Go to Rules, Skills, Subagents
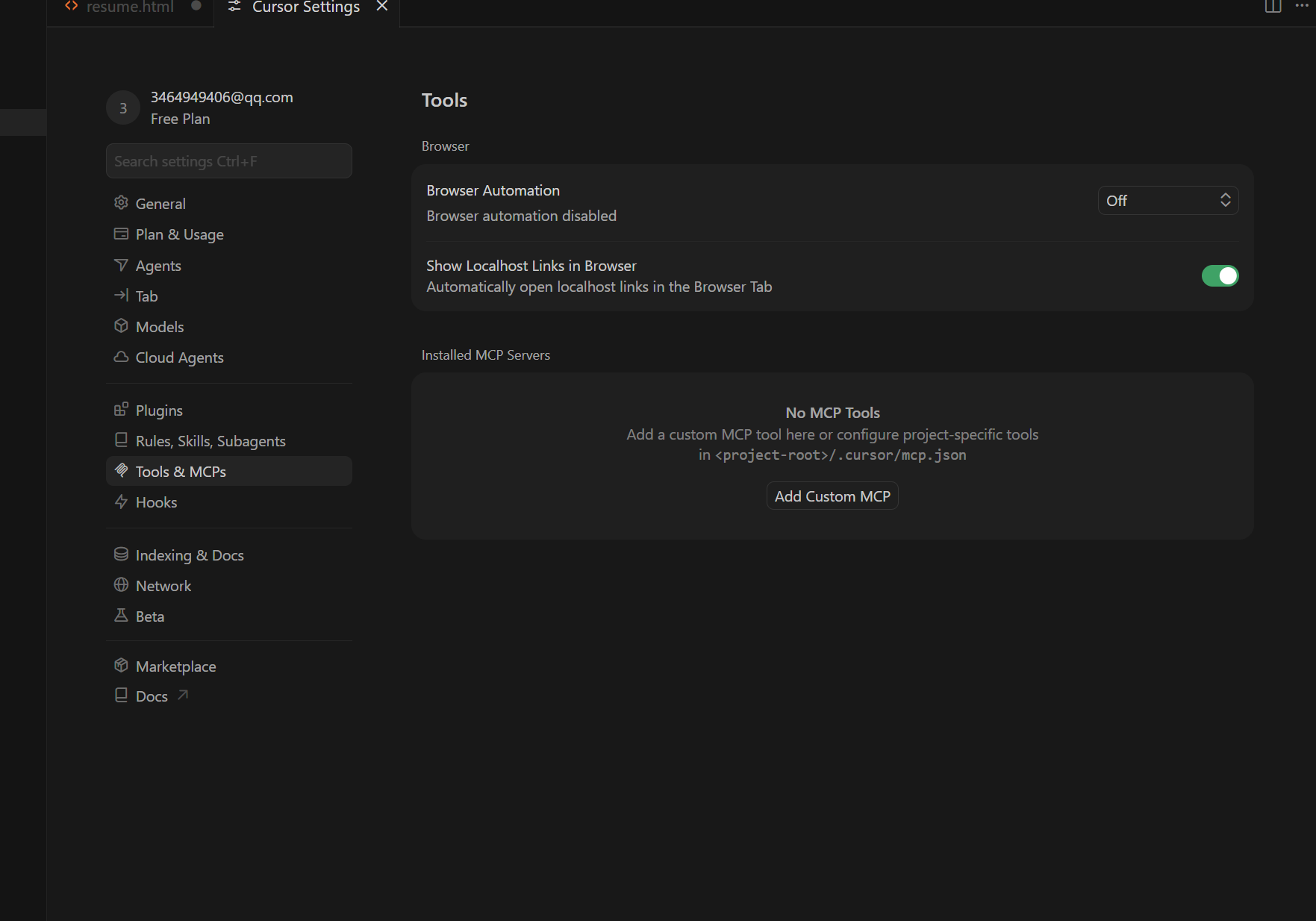The height and width of the screenshot is (921, 1316). coord(229,441)
